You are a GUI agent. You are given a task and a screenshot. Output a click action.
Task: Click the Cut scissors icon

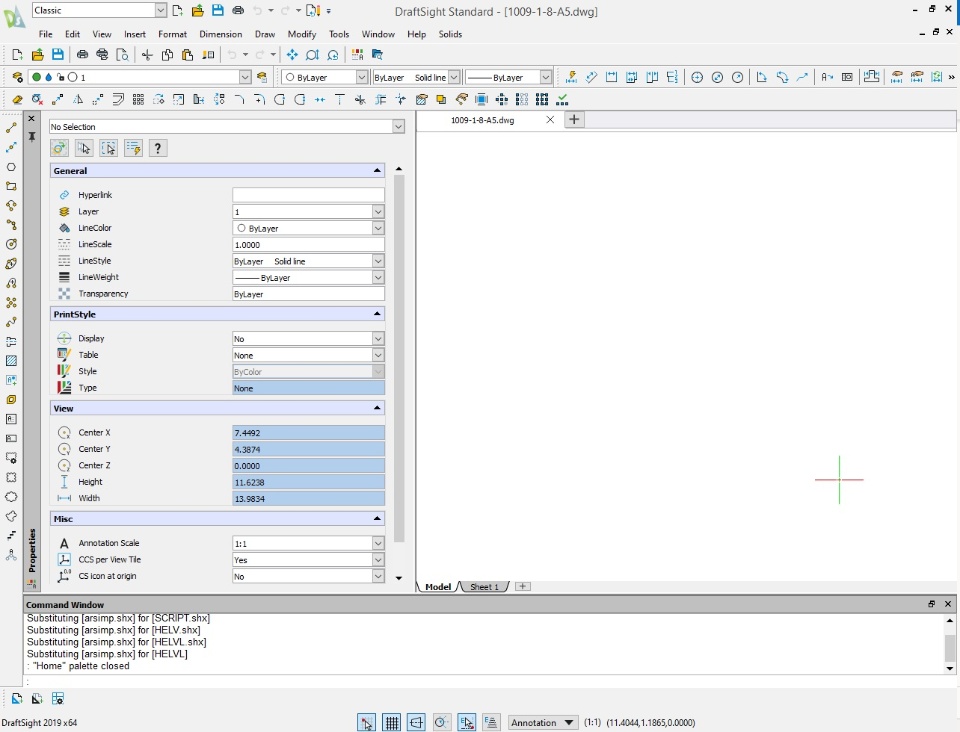tap(147, 55)
